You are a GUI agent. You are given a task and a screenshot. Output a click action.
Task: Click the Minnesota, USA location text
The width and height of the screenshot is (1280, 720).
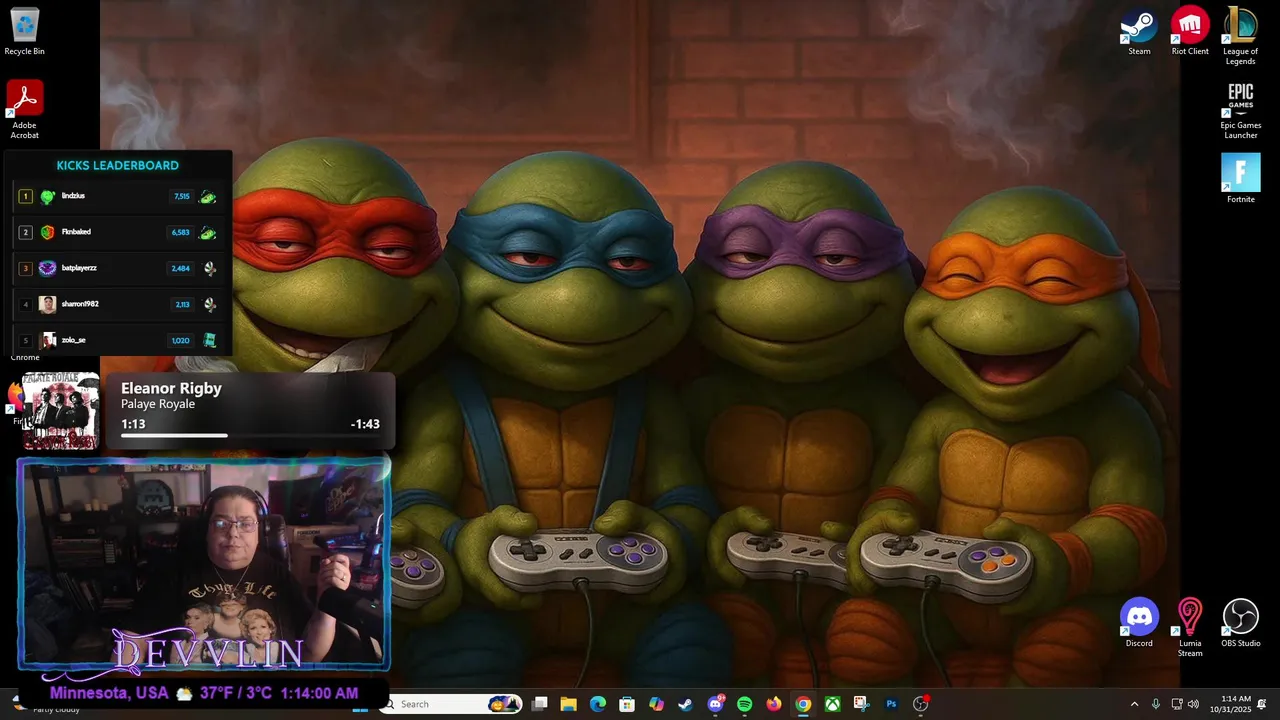[109, 693]
